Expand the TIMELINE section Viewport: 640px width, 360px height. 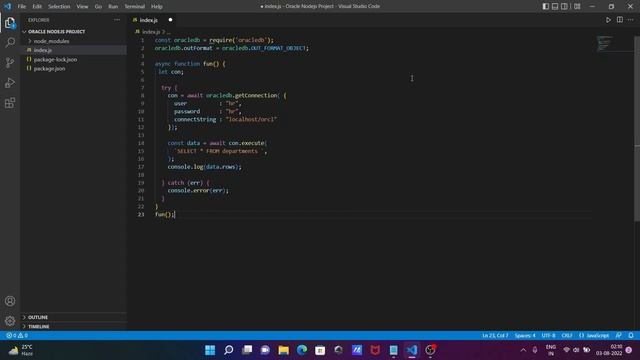pos(39,327)
